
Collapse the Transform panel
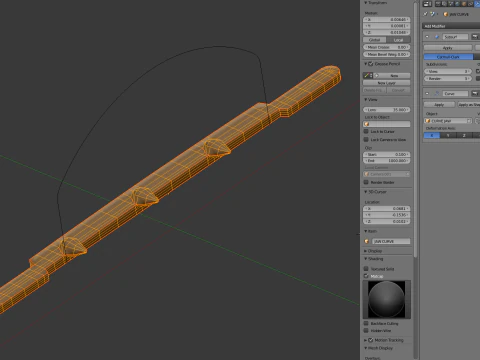pyautogui.click(x=366, y=3)
